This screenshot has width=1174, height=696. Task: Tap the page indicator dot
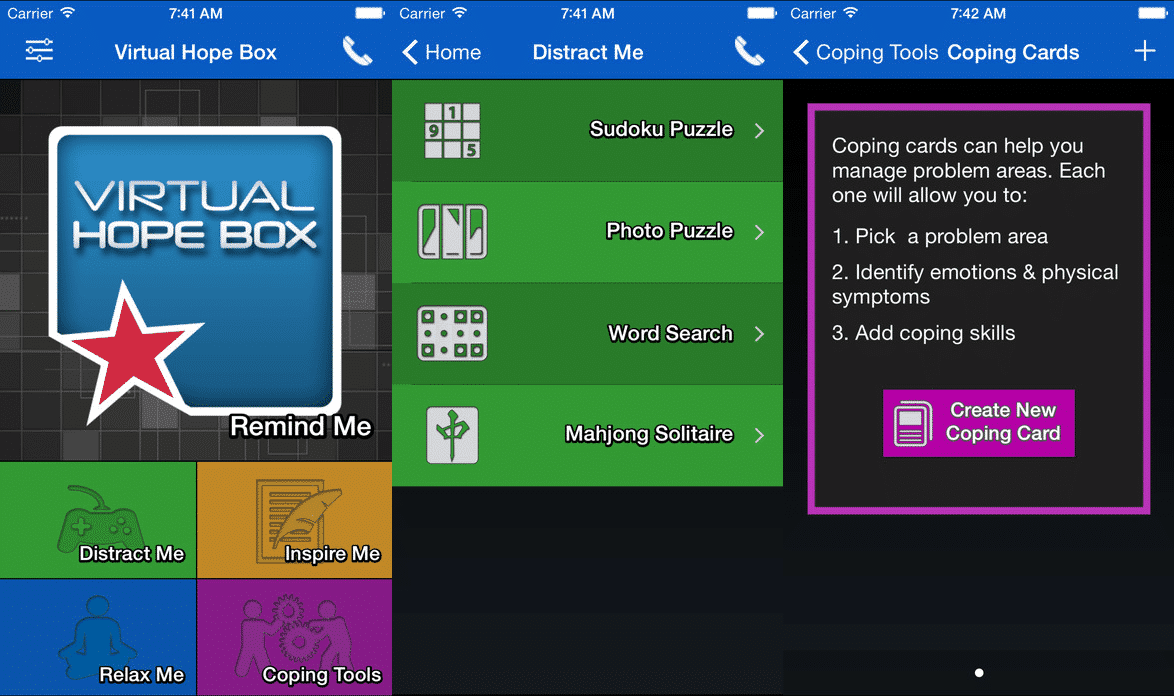click(979, 673)
